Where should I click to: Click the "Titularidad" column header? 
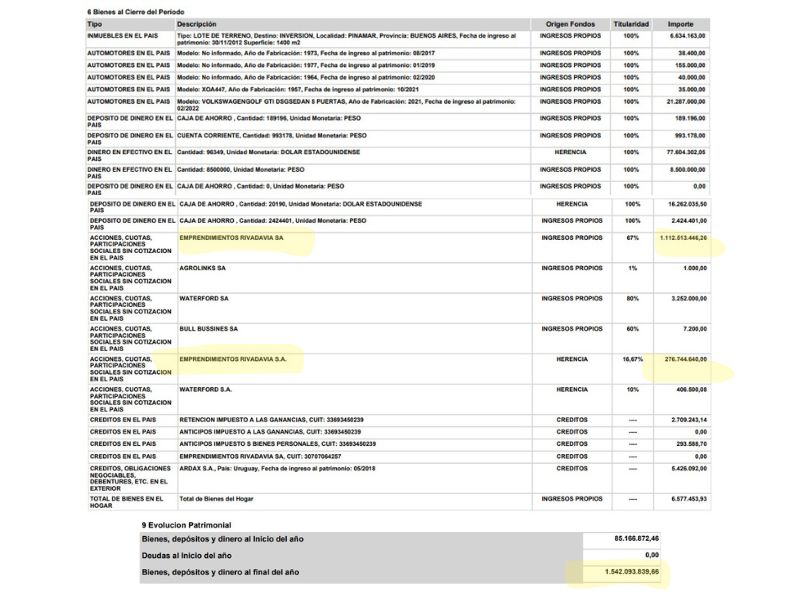coord(631,24)
